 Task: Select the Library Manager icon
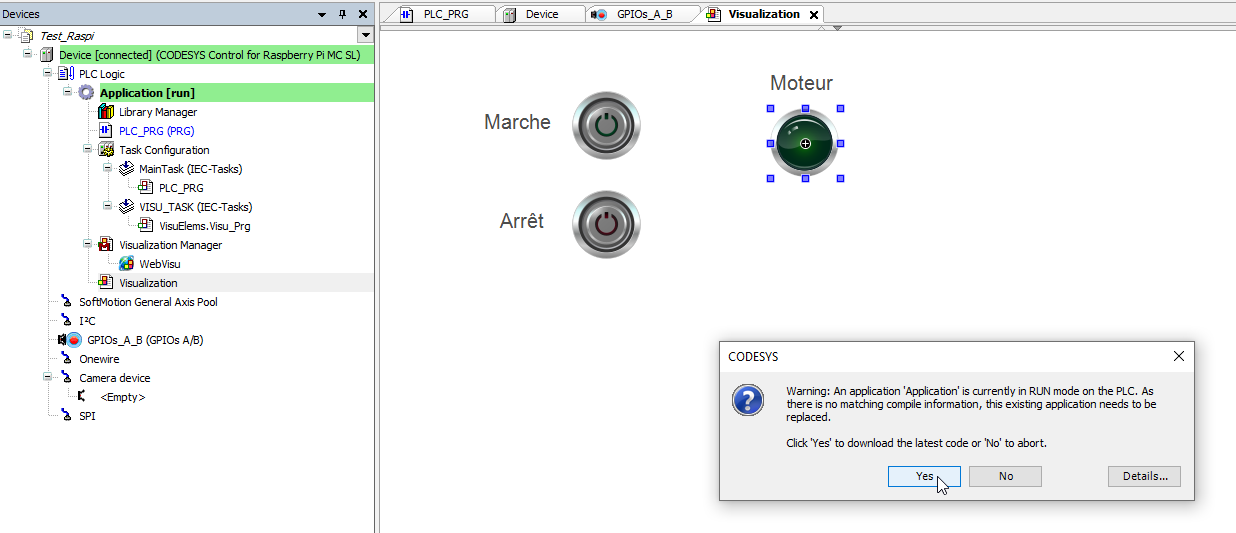(x=106, y=112)
